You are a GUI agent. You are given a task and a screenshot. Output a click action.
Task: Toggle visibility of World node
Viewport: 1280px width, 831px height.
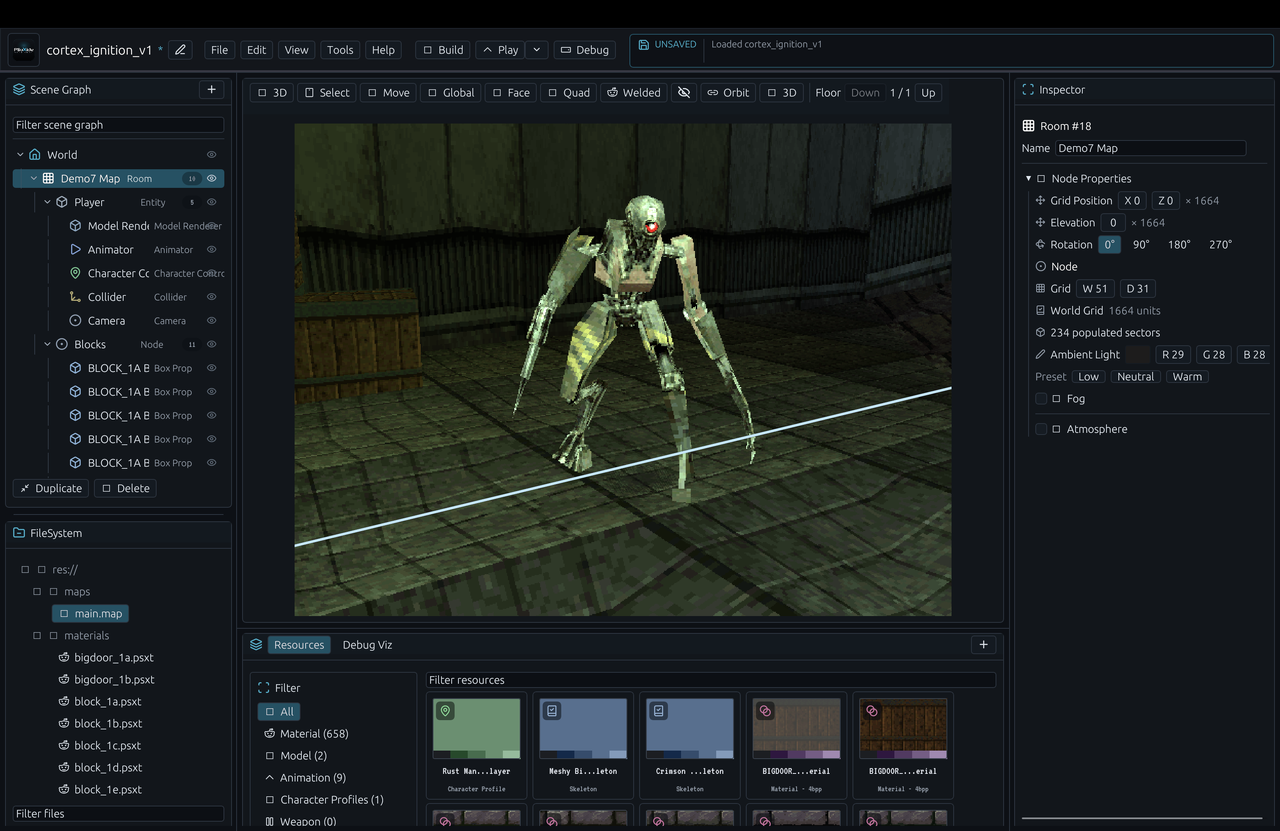click(x=212, y=154)
